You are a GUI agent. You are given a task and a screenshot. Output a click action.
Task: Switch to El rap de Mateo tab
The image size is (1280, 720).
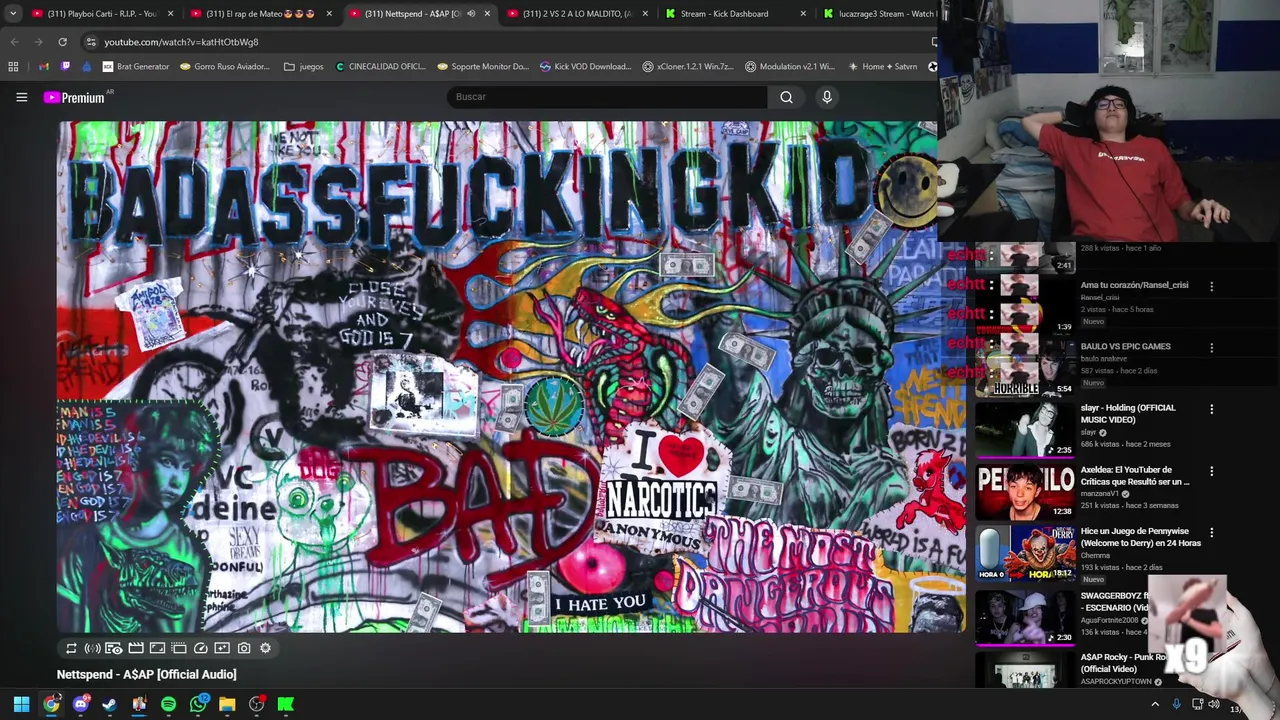(x=261, y=14)
